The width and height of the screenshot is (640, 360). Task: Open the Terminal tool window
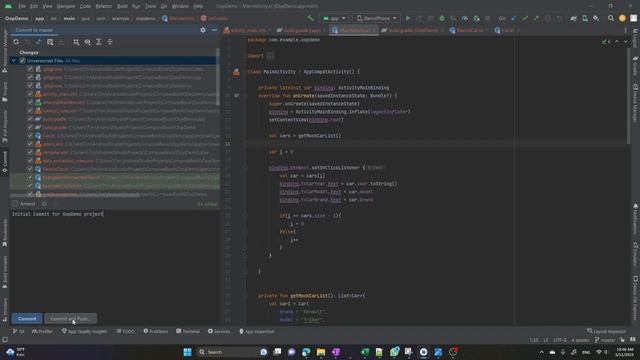click(x=188, y=331)
